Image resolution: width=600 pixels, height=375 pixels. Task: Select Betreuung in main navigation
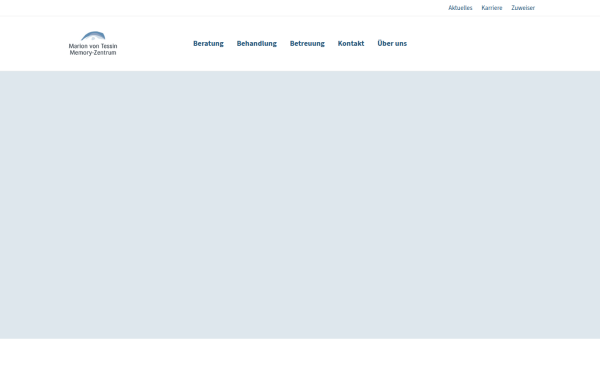pyautogui.click(x=307, y=44)
